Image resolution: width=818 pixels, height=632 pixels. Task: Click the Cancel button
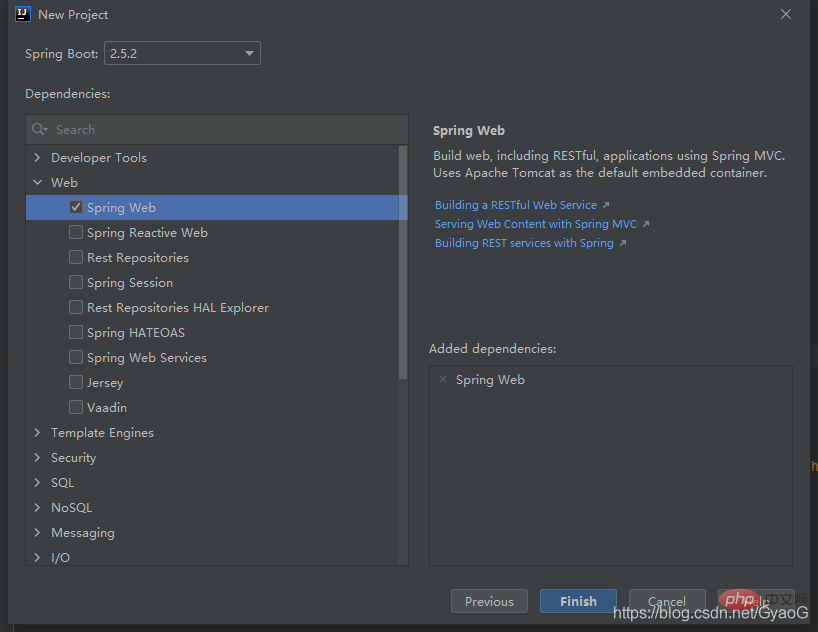tap(667, 601)
